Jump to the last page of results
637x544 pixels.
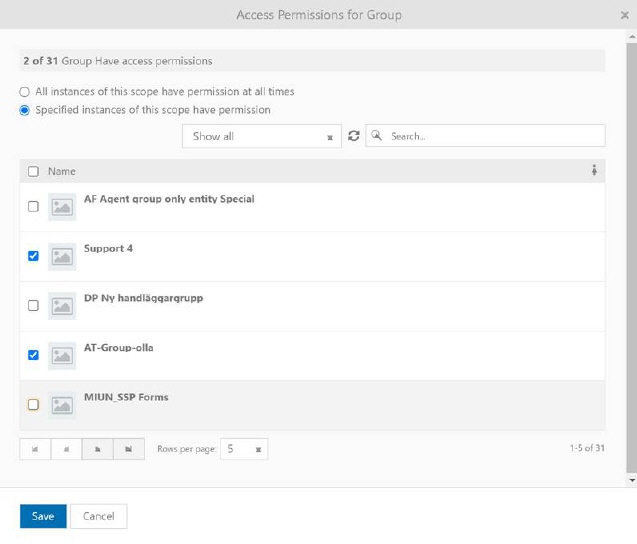[128, 450]
